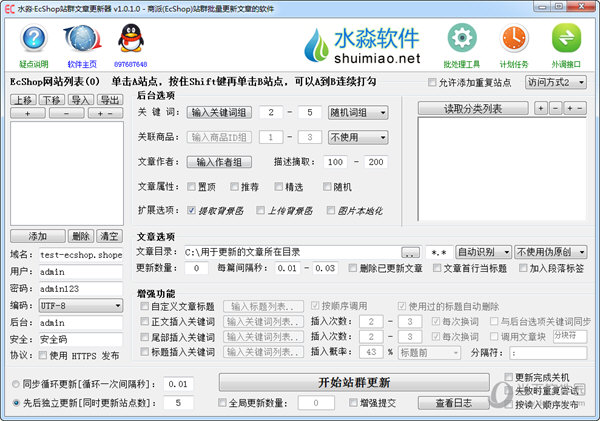Viewport: 600px width, 421px height.
Task: Open the 访问方式2 dropdown
Action: [556, 82]
